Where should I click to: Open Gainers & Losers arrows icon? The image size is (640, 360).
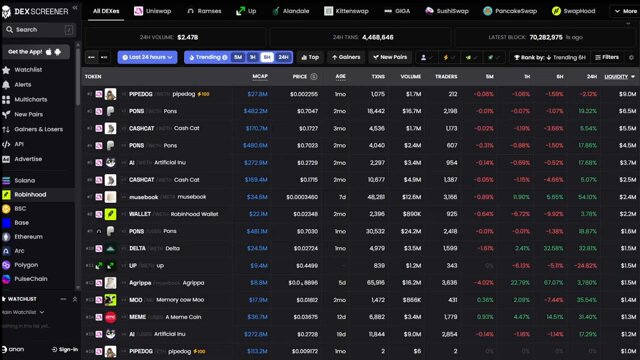(x=6, y=129)
